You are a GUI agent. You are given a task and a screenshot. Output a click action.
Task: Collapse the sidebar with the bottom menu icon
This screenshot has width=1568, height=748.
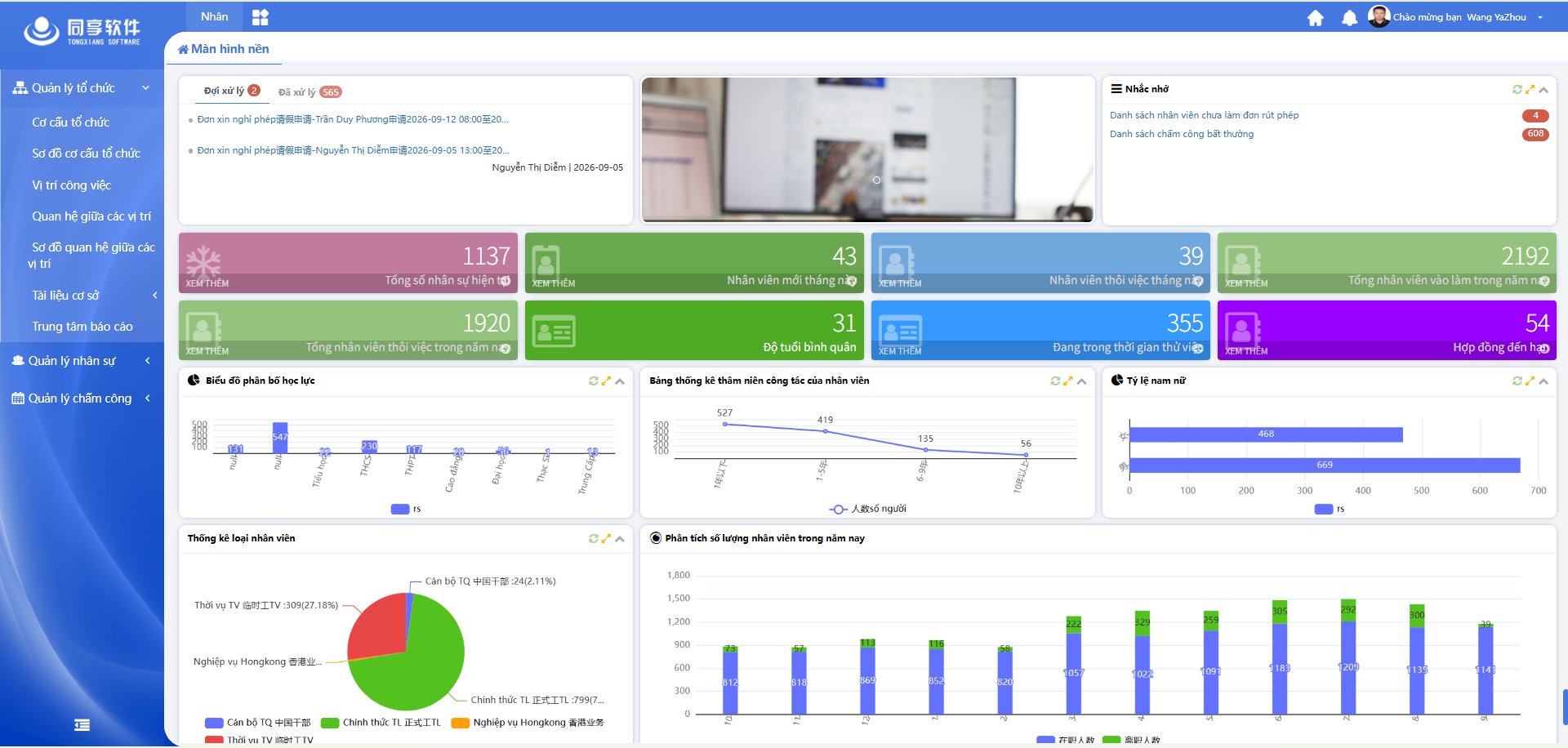click(x=82, y=724)
